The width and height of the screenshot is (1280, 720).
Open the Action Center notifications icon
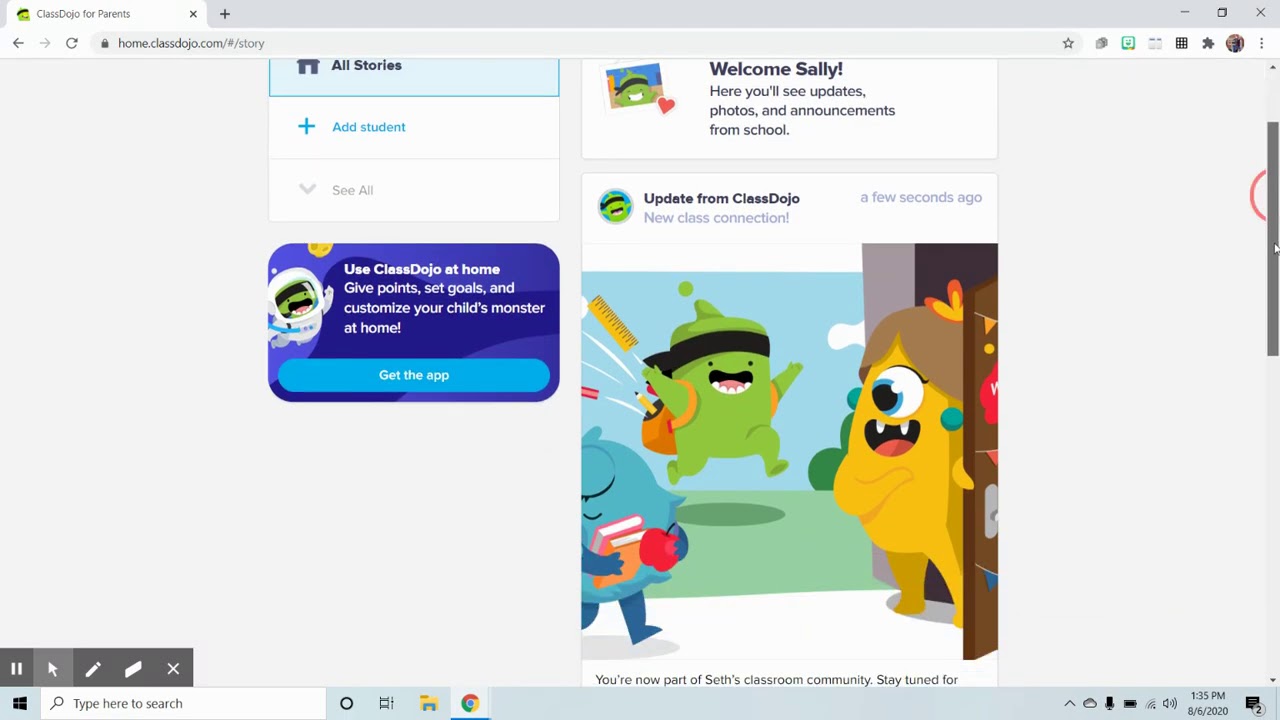click(x=1254, y=703)
